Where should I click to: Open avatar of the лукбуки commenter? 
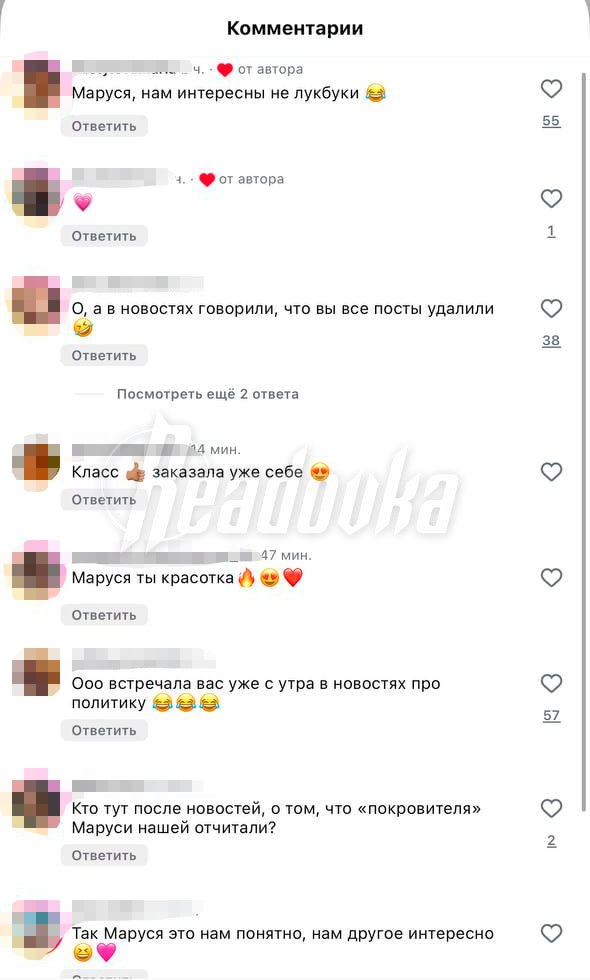pyautogui.click(x=37, y=86)
